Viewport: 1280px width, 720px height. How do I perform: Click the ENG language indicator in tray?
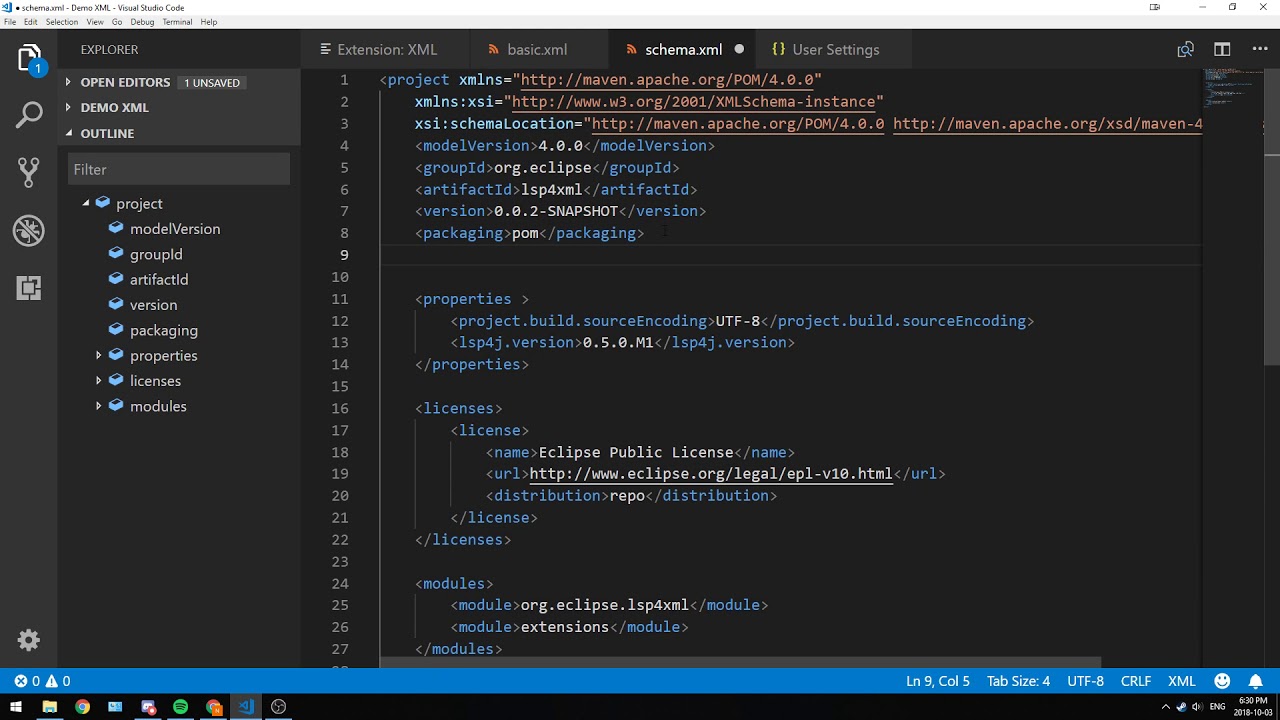click(1217, 707)
